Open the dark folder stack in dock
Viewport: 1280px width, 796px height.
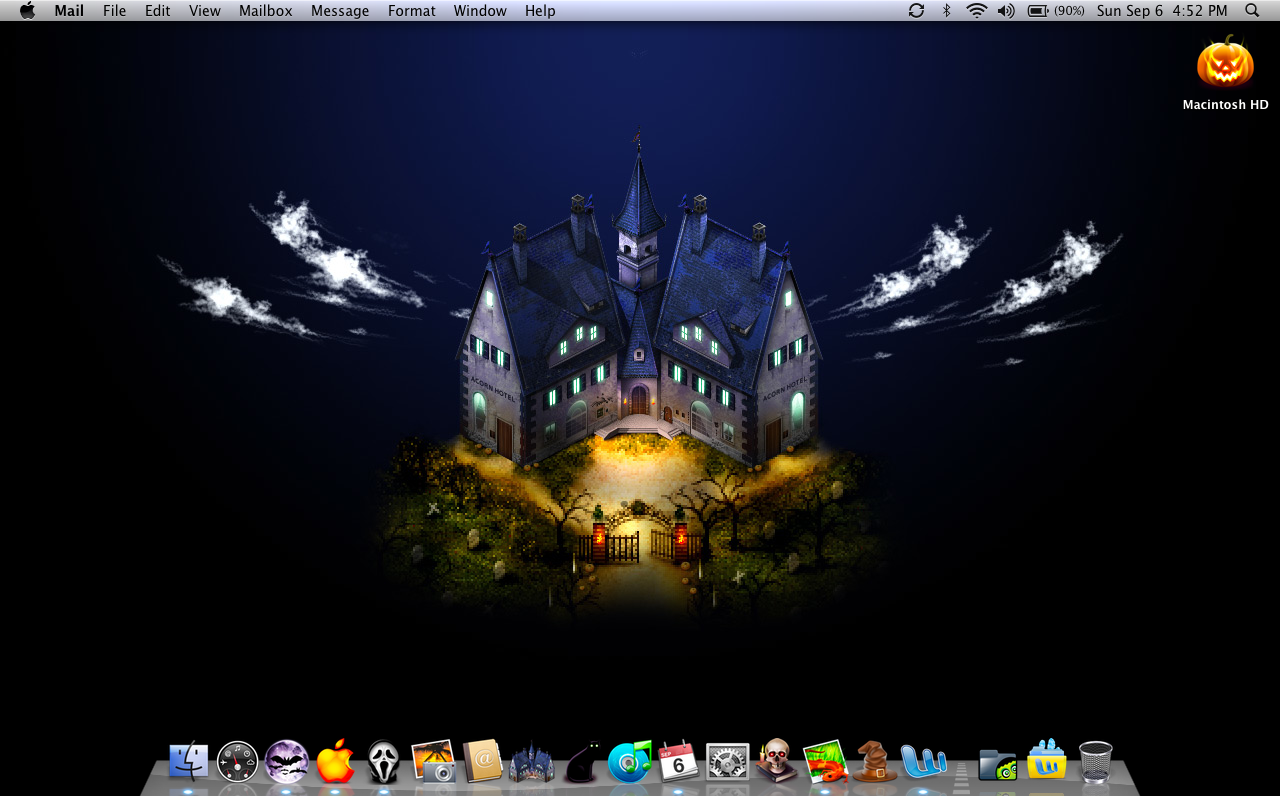click(997, 764)
